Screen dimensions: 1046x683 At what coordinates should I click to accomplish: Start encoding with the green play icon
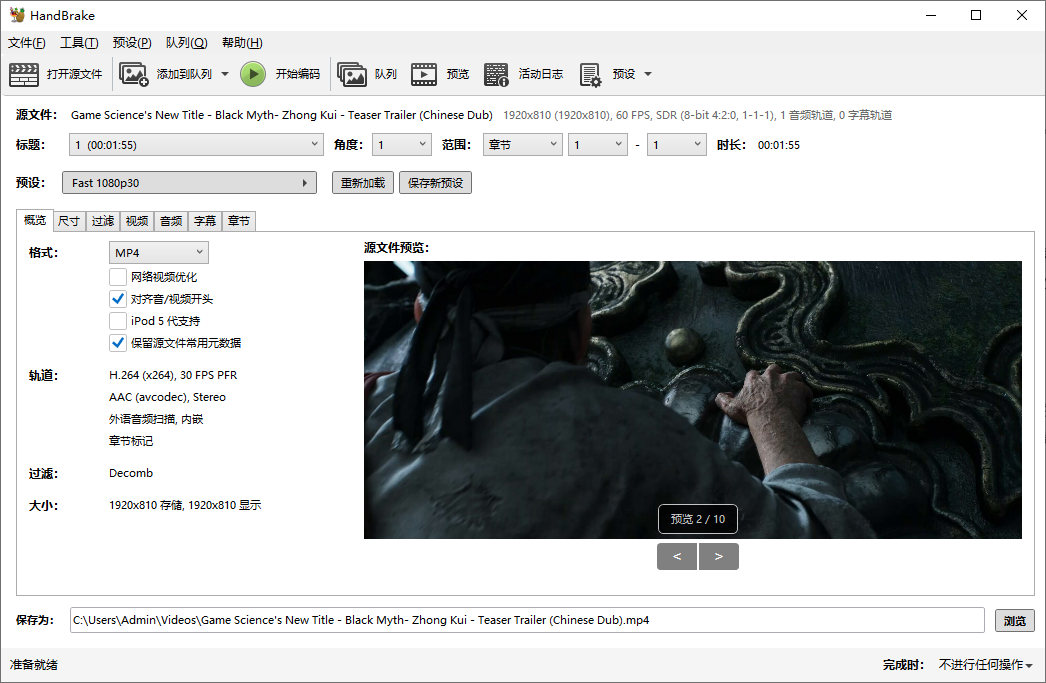point(253,73)
